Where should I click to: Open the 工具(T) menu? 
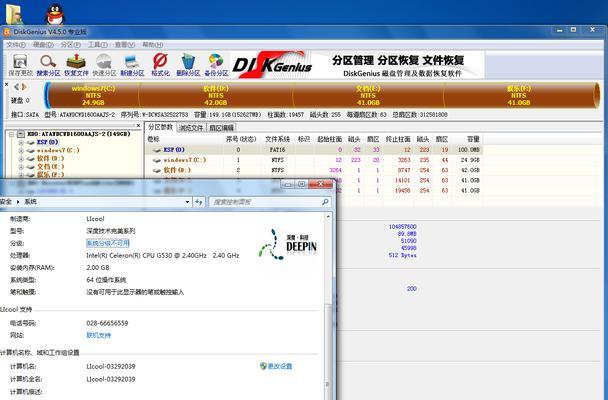[x=98, y=45]
